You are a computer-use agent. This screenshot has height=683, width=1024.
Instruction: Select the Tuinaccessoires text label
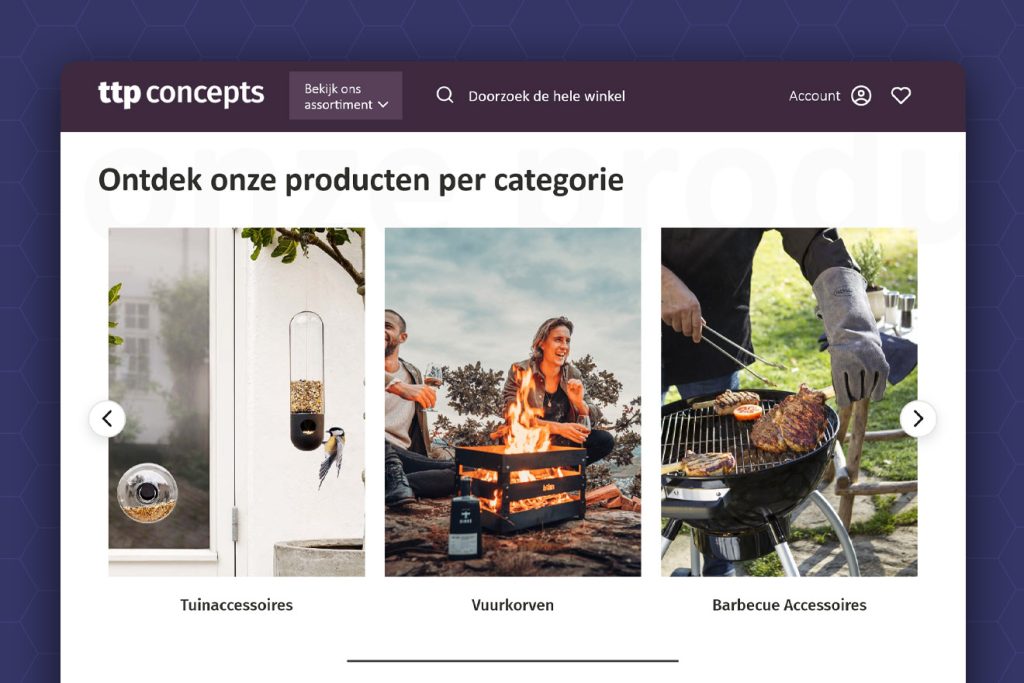(236, 605)
